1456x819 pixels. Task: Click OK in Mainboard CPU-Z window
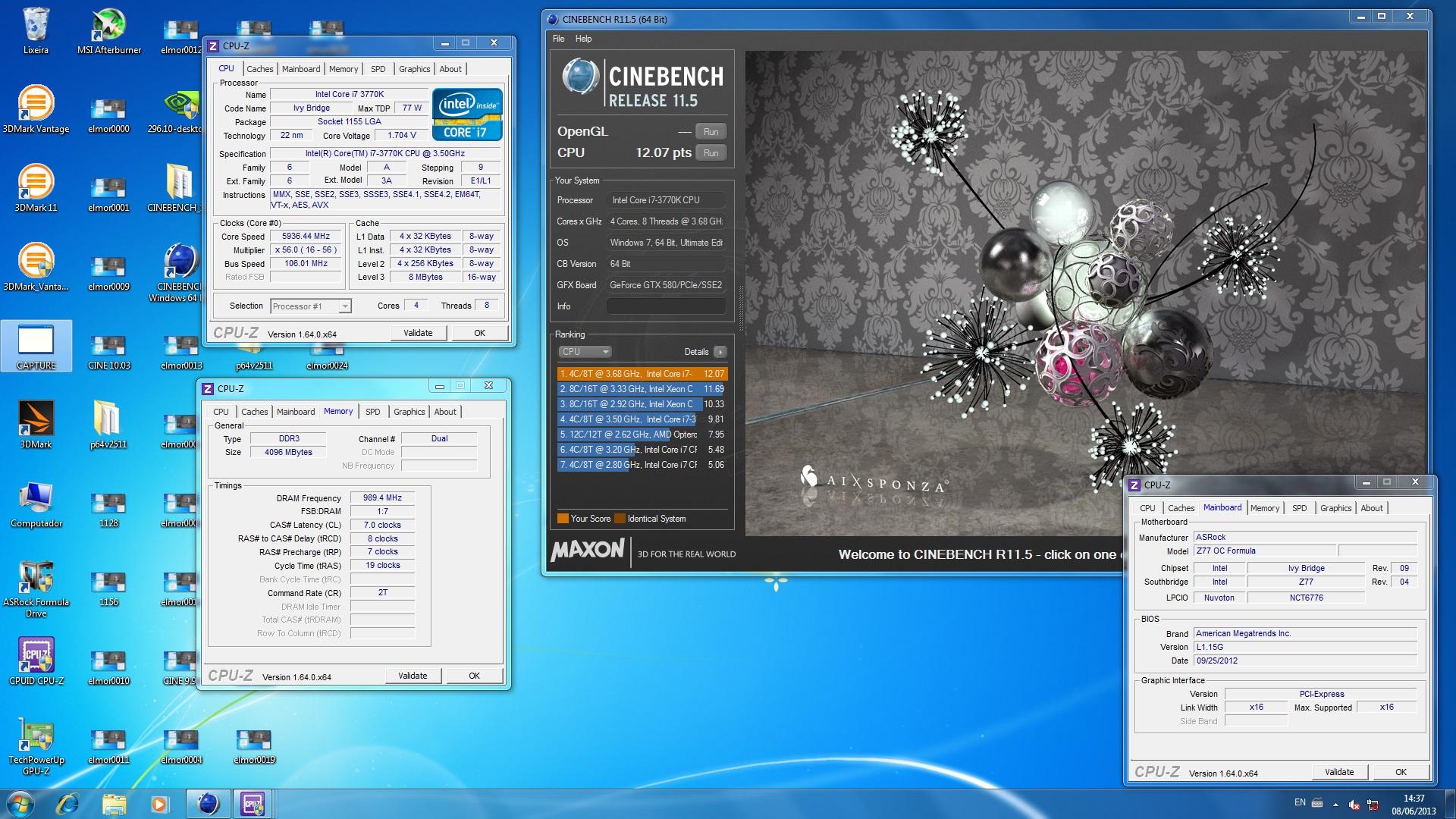[x=1401, y=772]
